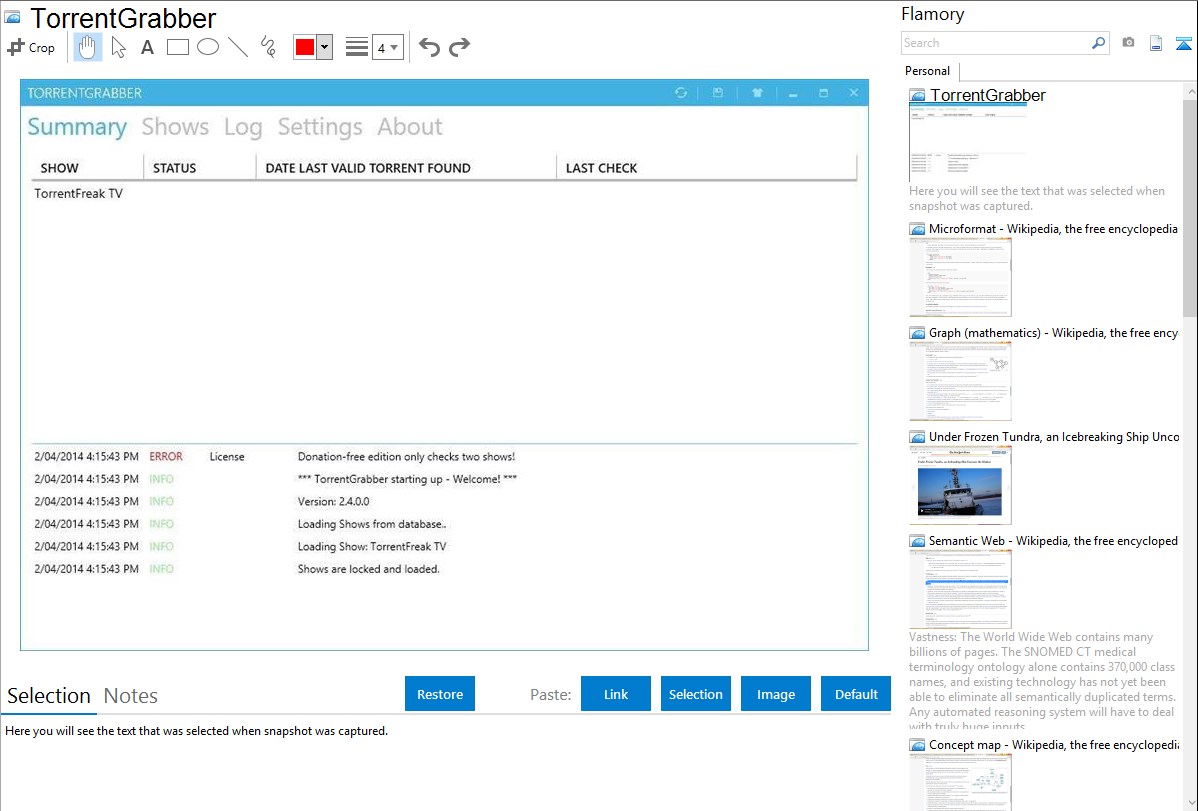Click 'Loading Show: TorrentFreak TV' log line

click(372, 547)
